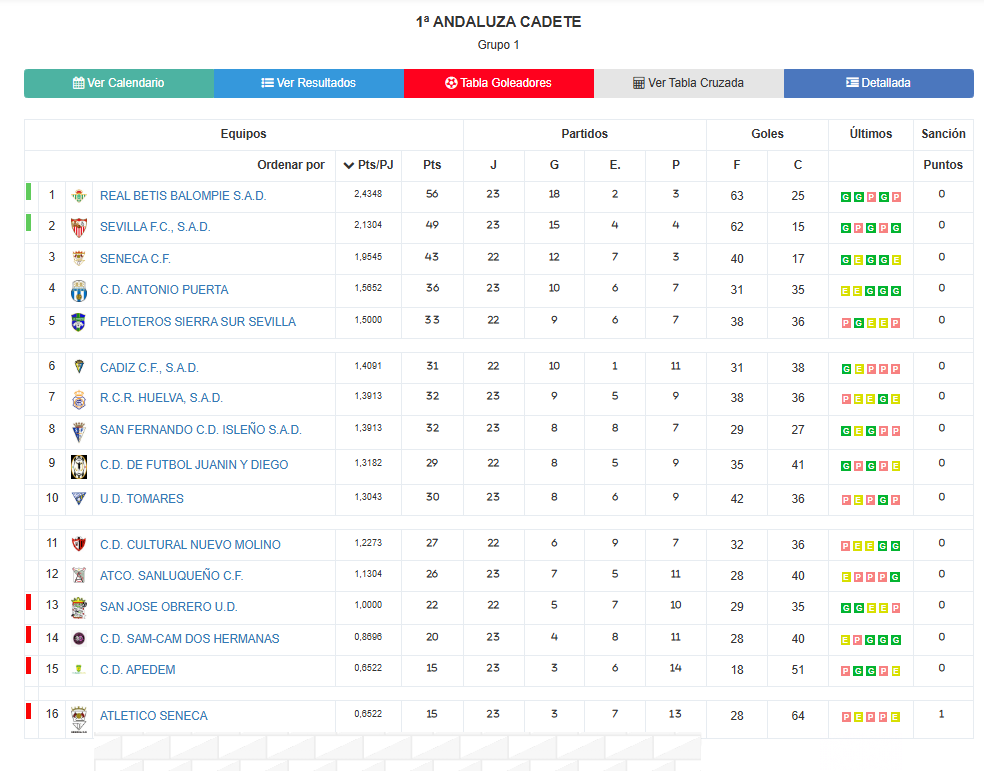The height and width of the screenshot is (771, 984).
Task: Click the Peloteros Sierra Sur crest icon
Action: coord(79,322)
